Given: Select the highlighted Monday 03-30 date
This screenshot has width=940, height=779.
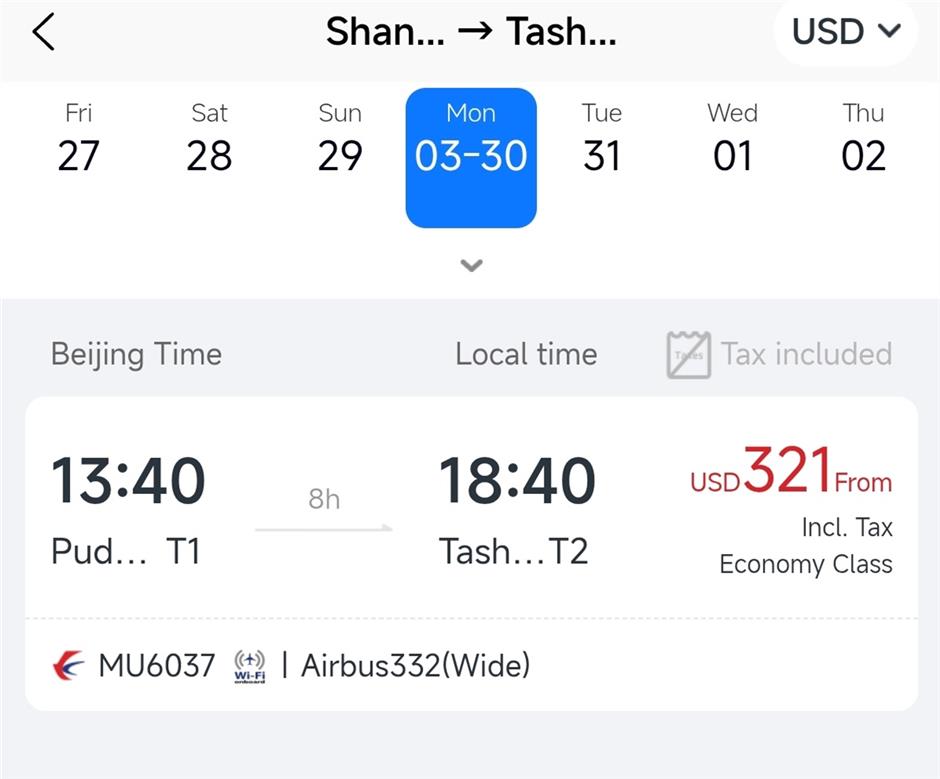Looking at the screenshot, I should coord(471,157).
